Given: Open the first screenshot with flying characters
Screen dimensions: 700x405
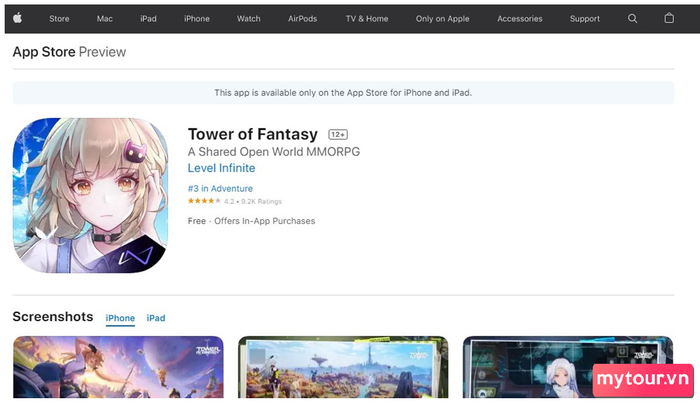Looking at the screenshot, I should pyautogui.click(x=118, y=367).
